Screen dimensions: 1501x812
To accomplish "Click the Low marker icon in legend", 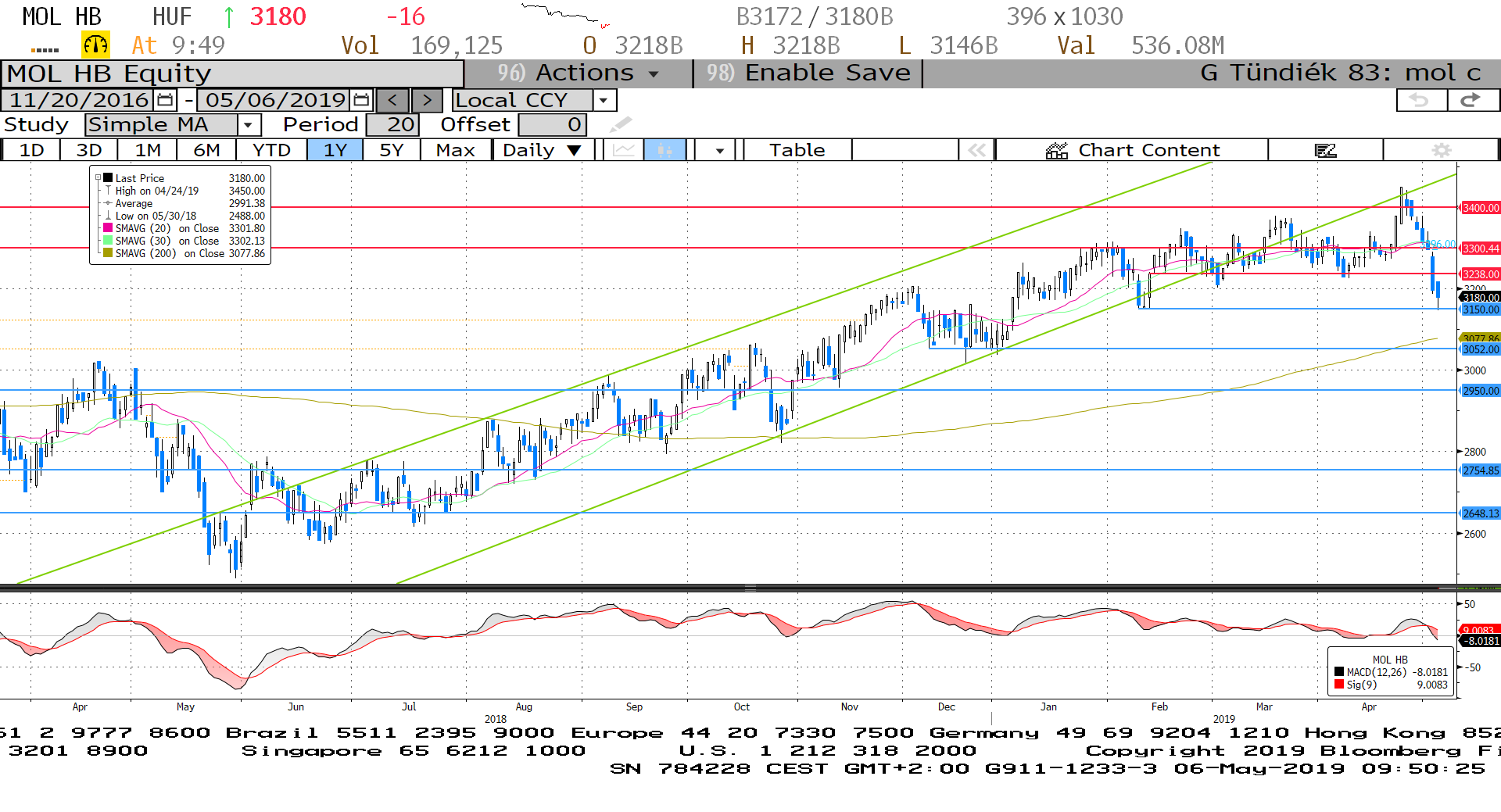I will (x=109, y=216).
